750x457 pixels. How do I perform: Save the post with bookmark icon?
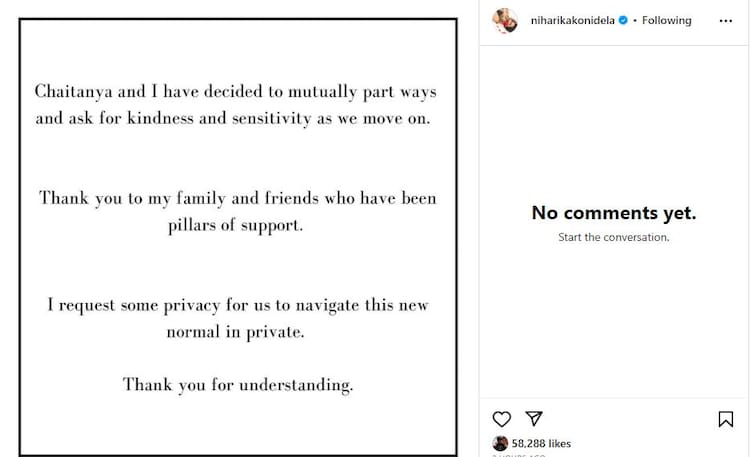point(726,419)
